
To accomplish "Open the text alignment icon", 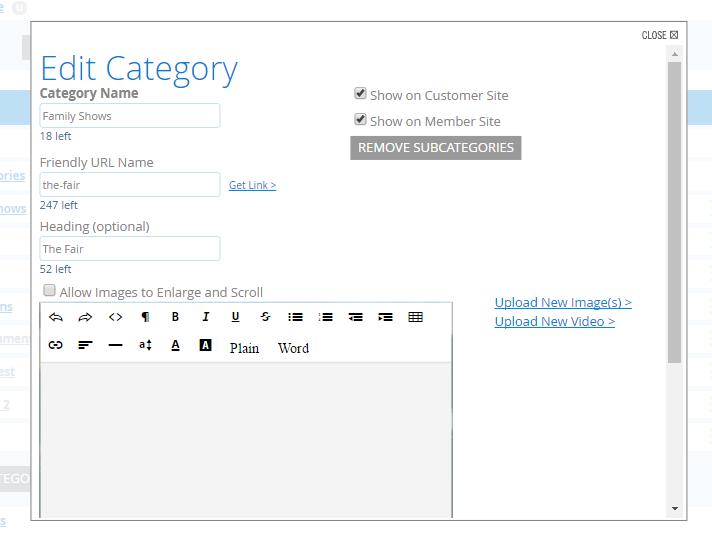I will tap(85, 345).
